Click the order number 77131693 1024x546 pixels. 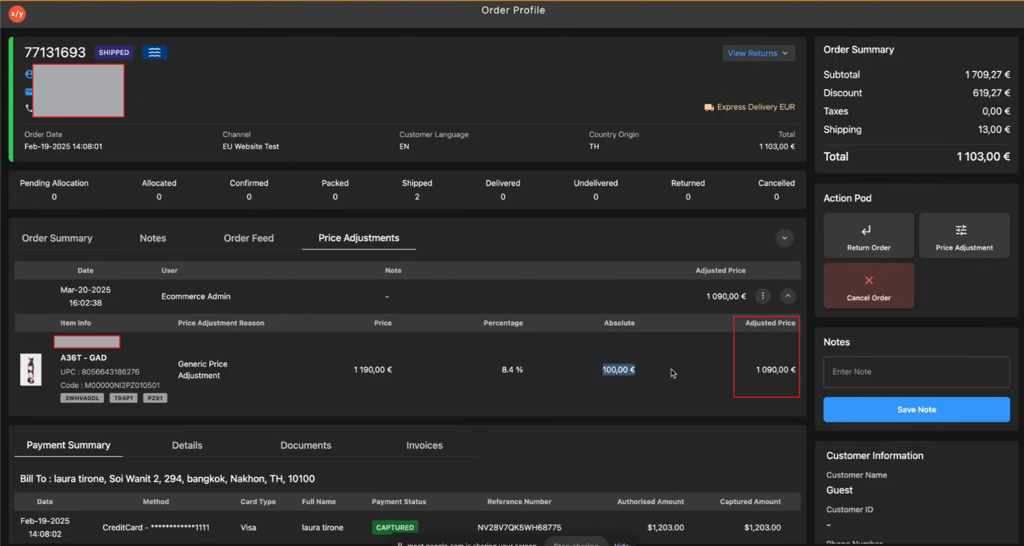(55, 52)
